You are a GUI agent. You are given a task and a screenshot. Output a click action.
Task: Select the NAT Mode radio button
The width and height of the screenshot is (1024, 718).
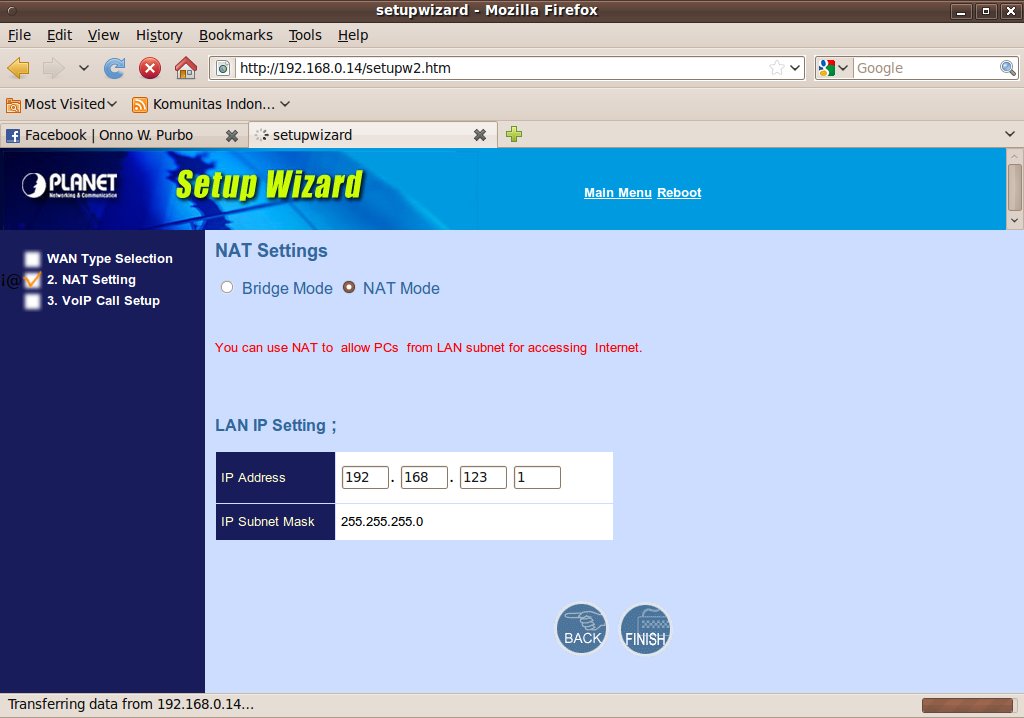tap(349, 287)
